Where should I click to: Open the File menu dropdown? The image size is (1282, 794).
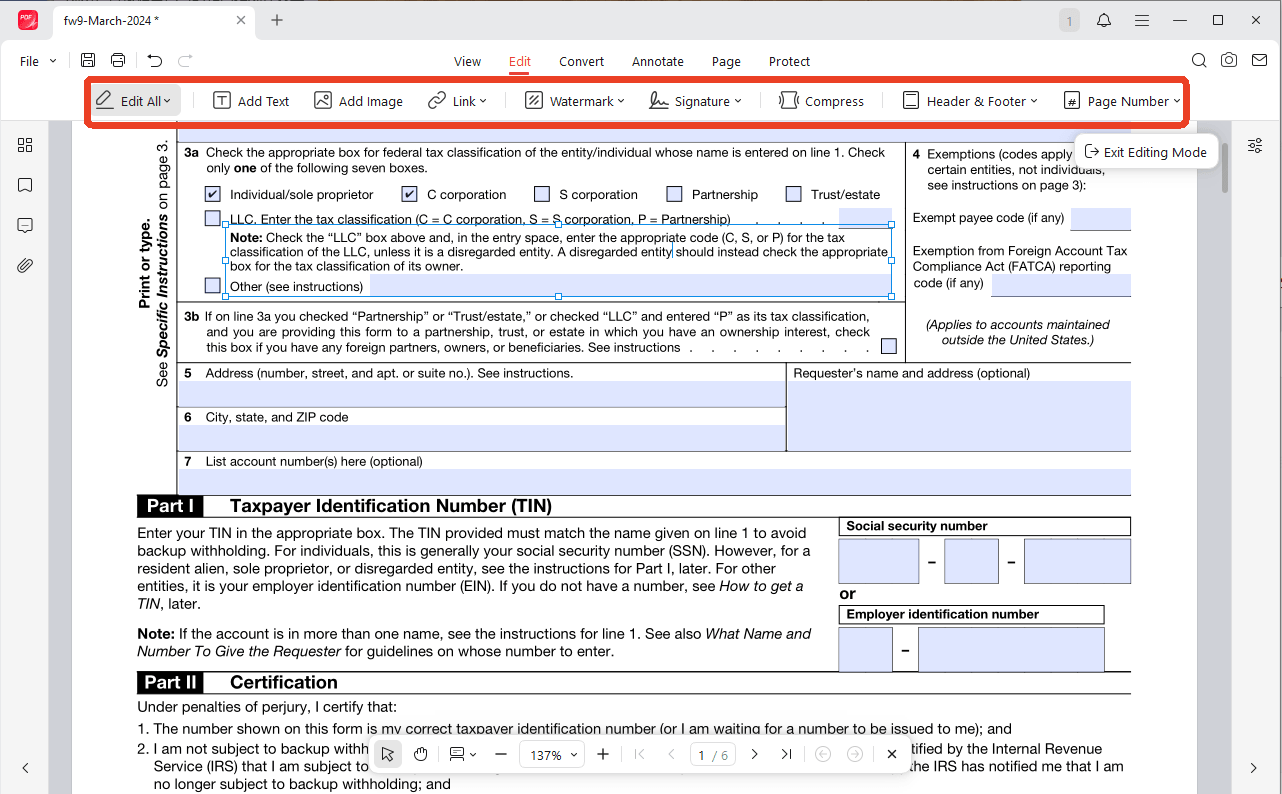[39, 61]
